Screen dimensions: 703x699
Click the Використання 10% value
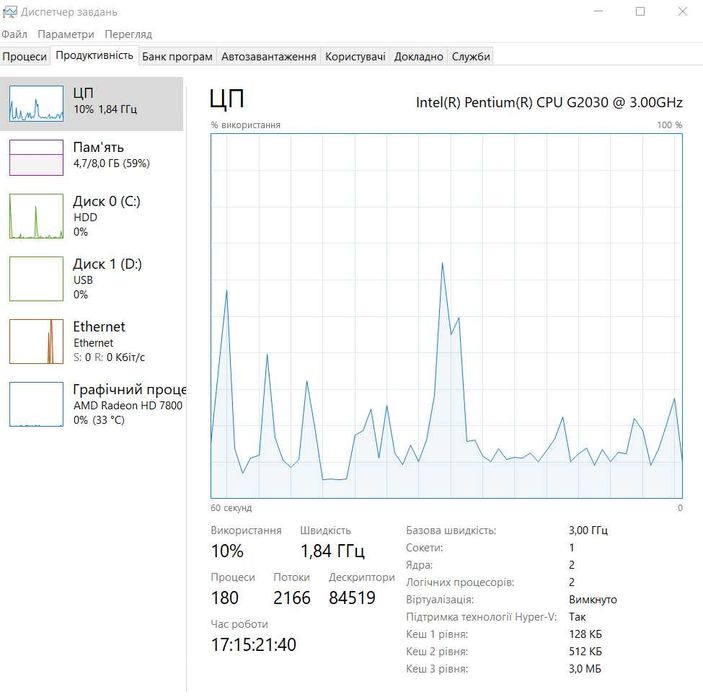(227, 551)
